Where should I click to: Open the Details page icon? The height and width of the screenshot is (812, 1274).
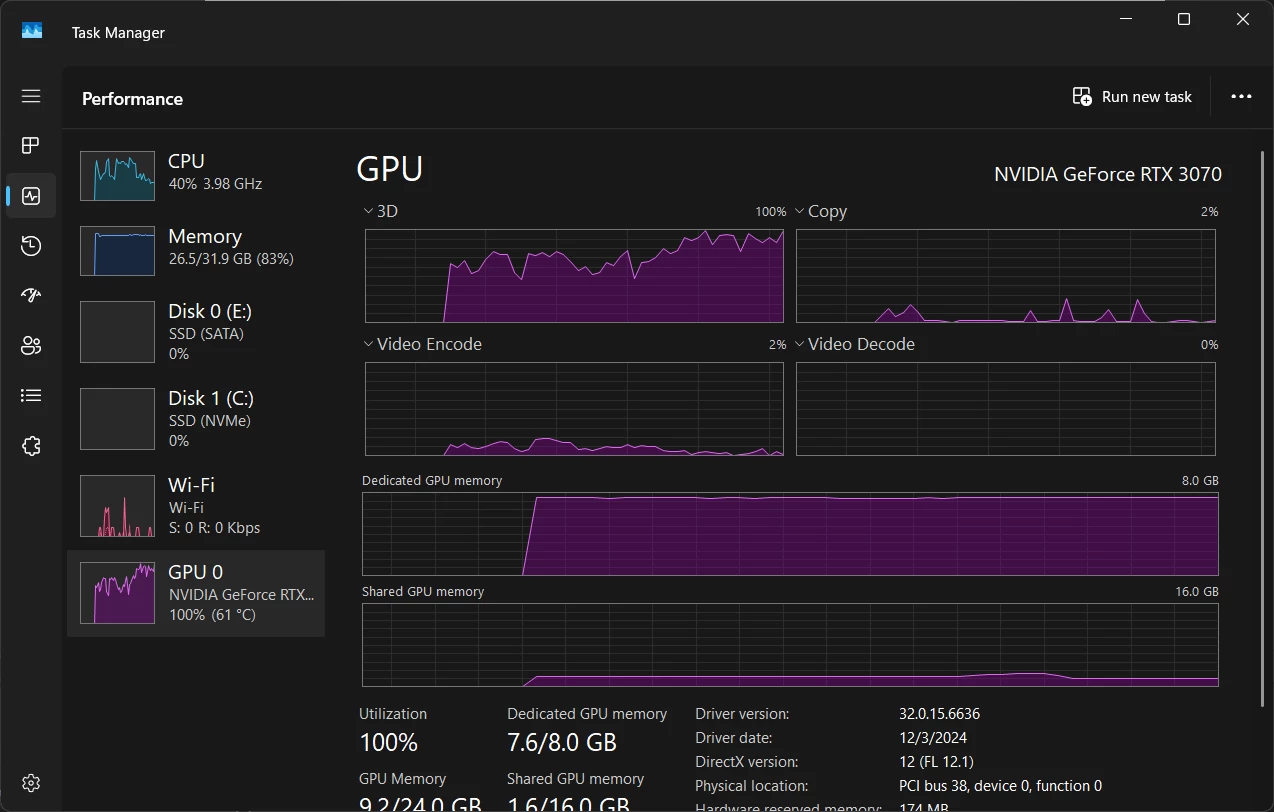pos(31,396)
